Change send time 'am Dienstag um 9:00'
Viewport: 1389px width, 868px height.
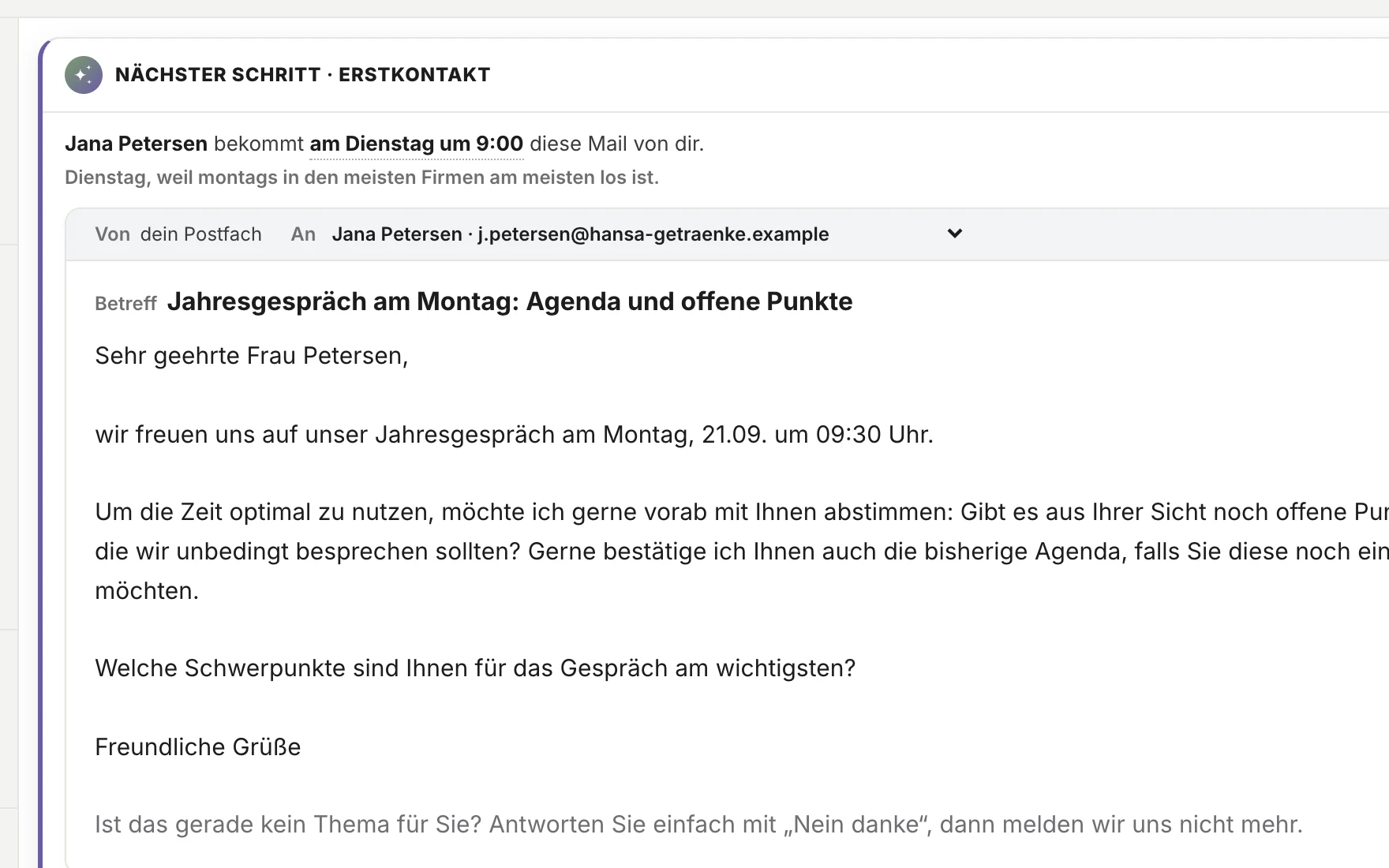[x=417, y=144]
